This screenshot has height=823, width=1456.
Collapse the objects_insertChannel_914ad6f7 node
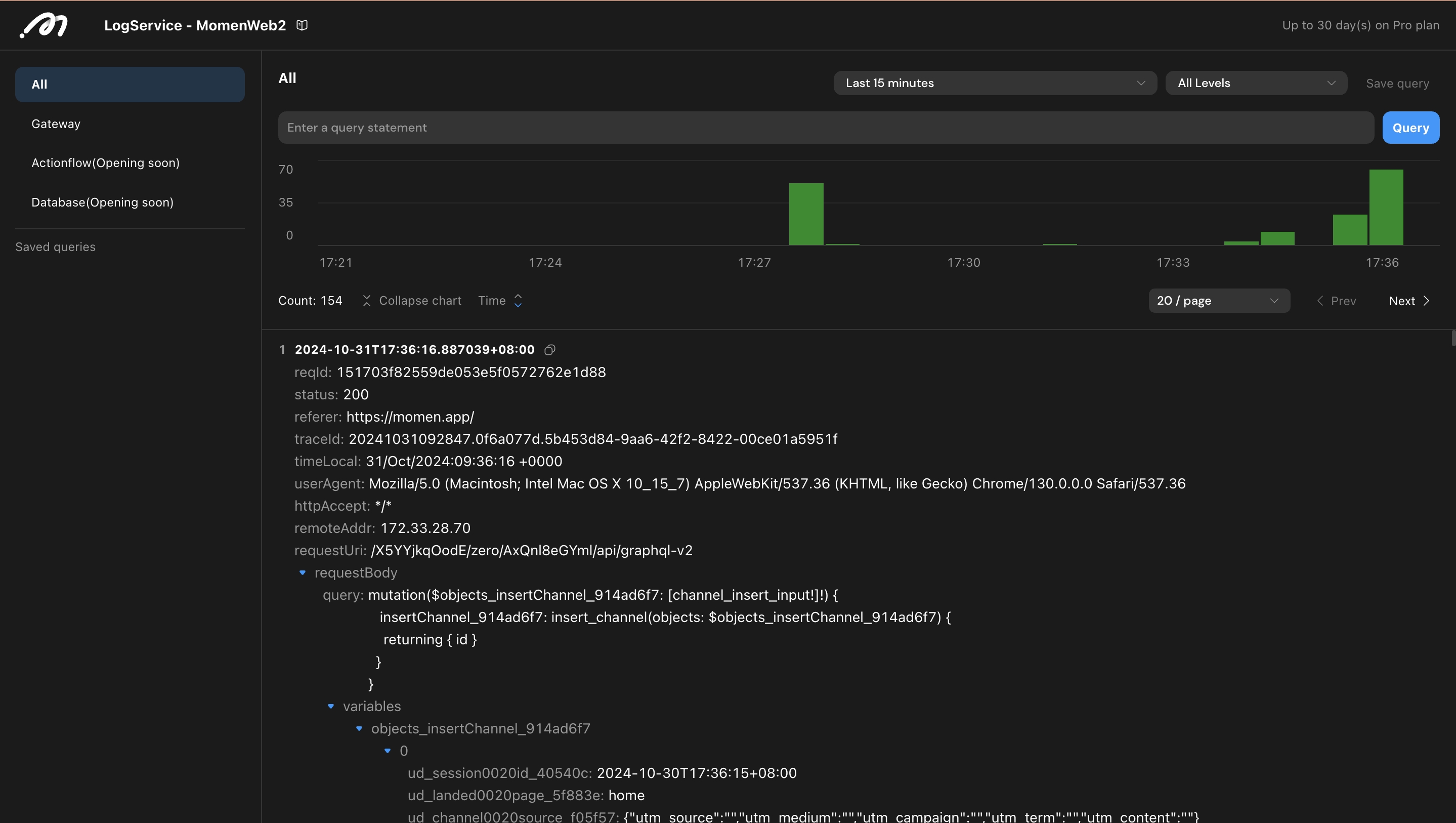359,728
